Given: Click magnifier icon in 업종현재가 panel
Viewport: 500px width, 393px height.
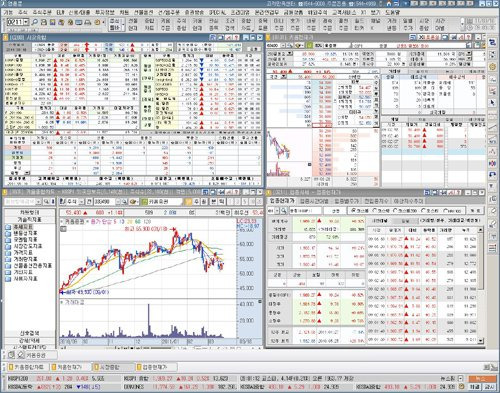Looking at the screenshot, I should point(283,211).
